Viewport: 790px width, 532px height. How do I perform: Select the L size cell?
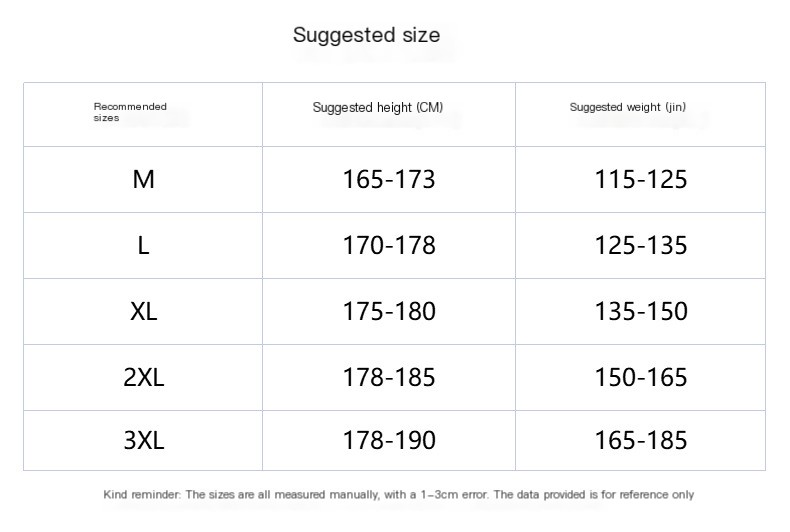(x=144, y=245)
